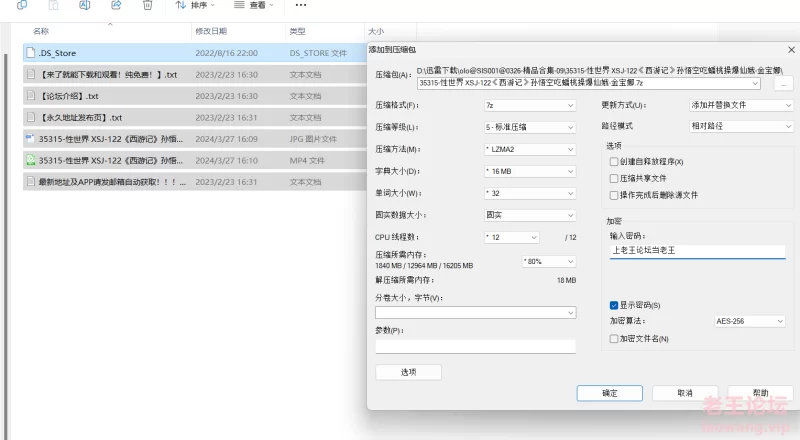This screenshot has width=800, height=440.
Task: Click the 确定 button
Action: tap(609, 393)
